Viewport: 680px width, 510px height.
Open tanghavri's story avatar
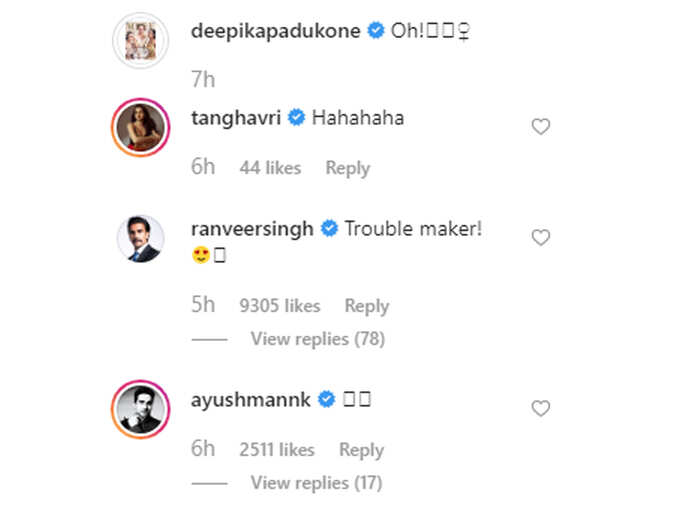coord(141,127)
